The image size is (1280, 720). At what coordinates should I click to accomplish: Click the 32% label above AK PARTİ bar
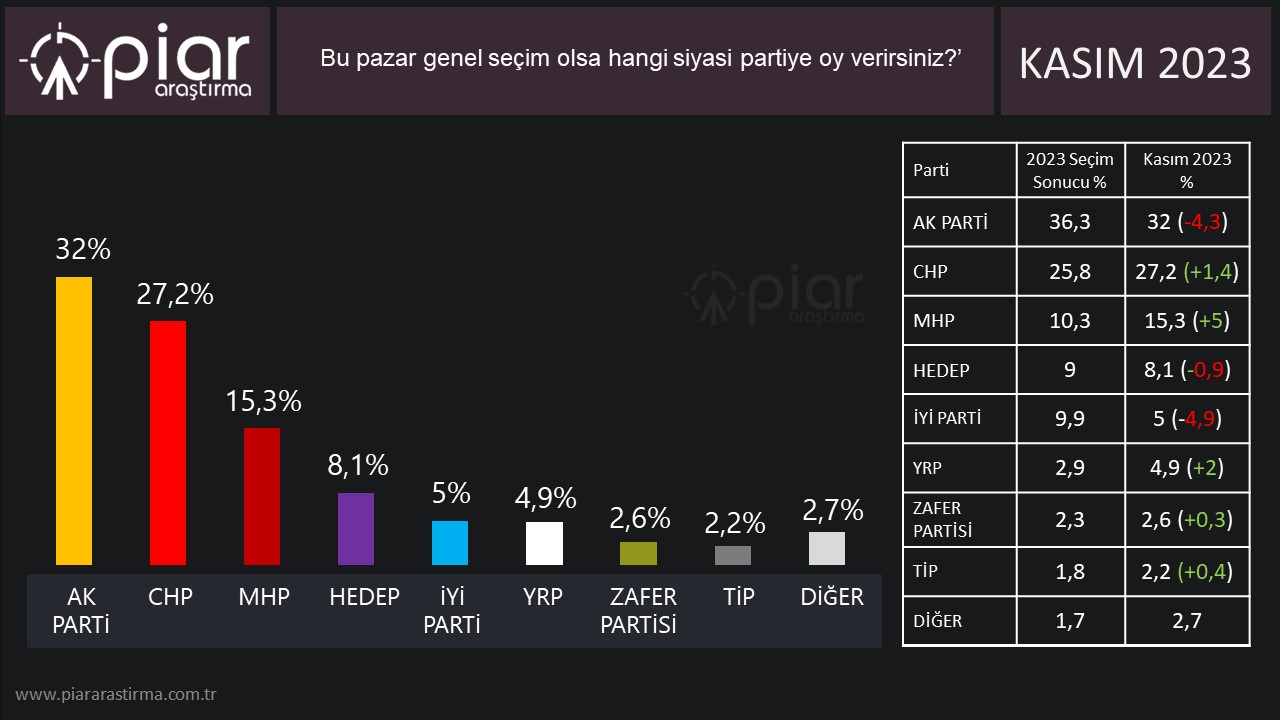[82, 249]
